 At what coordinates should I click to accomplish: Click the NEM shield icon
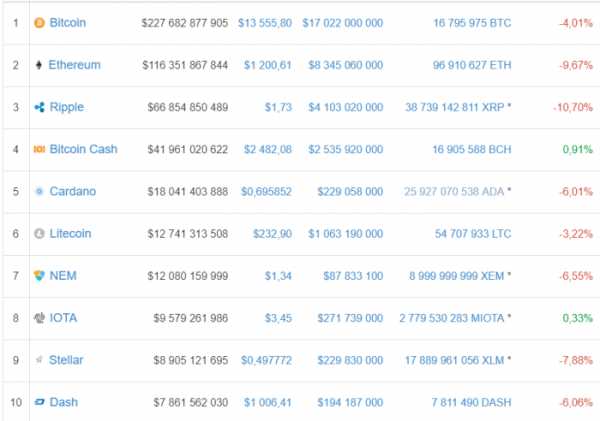point(39,276)
